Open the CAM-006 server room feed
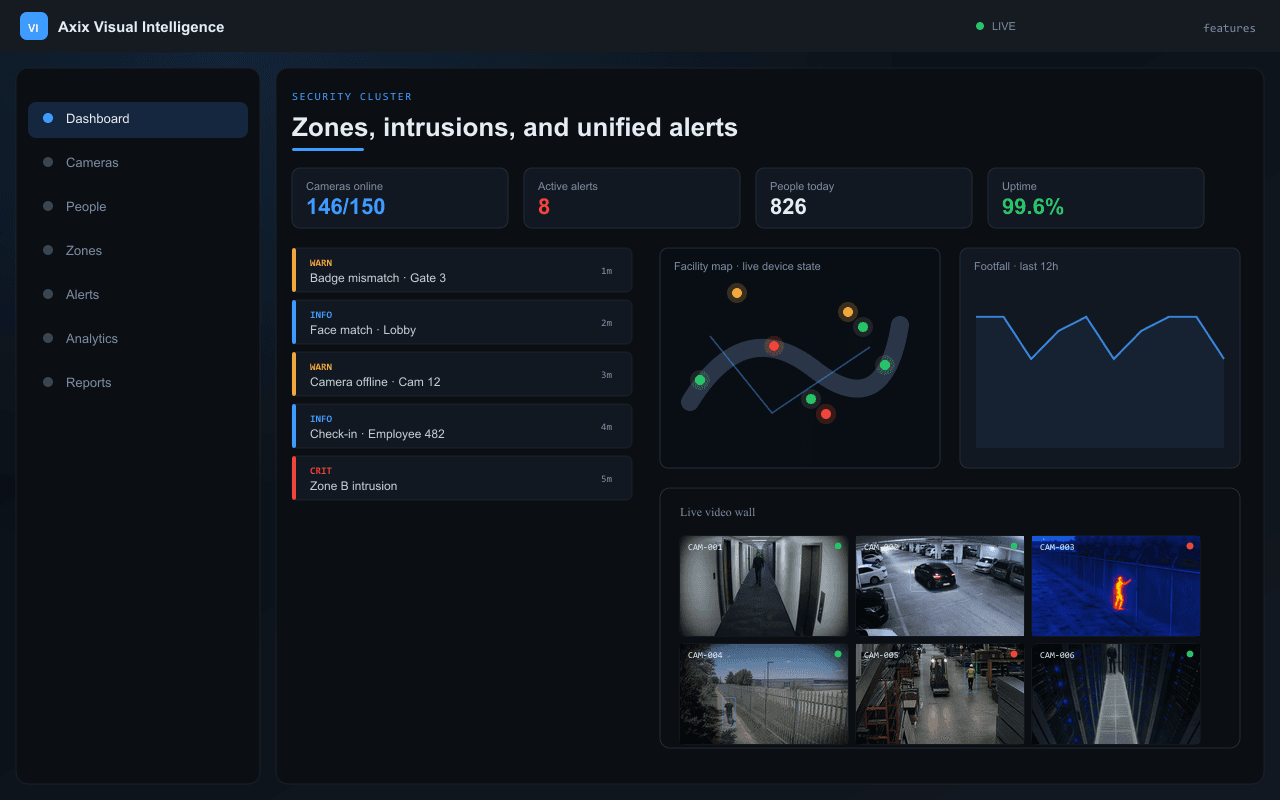The width and height of the screenshot is (1280, 800). 1116,694
